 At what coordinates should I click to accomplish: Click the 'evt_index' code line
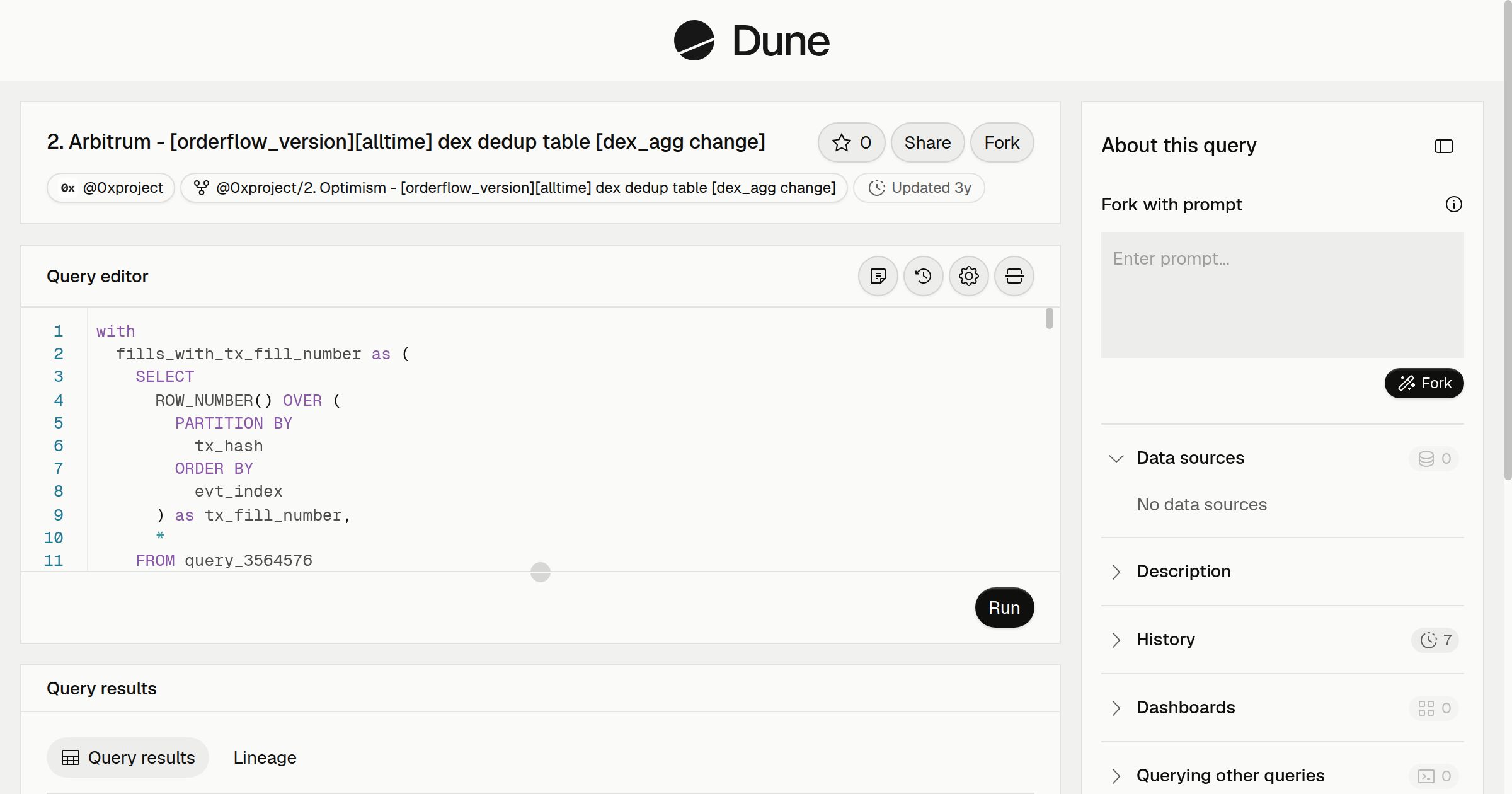238,492
